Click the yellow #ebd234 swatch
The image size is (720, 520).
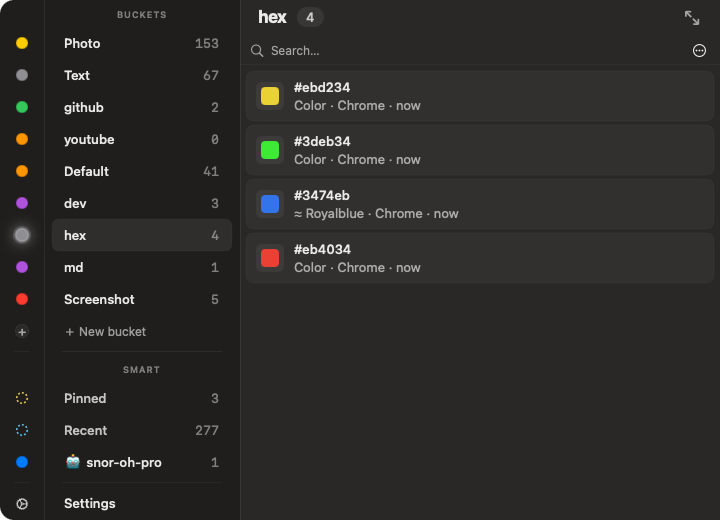click(x=270, y=96)
